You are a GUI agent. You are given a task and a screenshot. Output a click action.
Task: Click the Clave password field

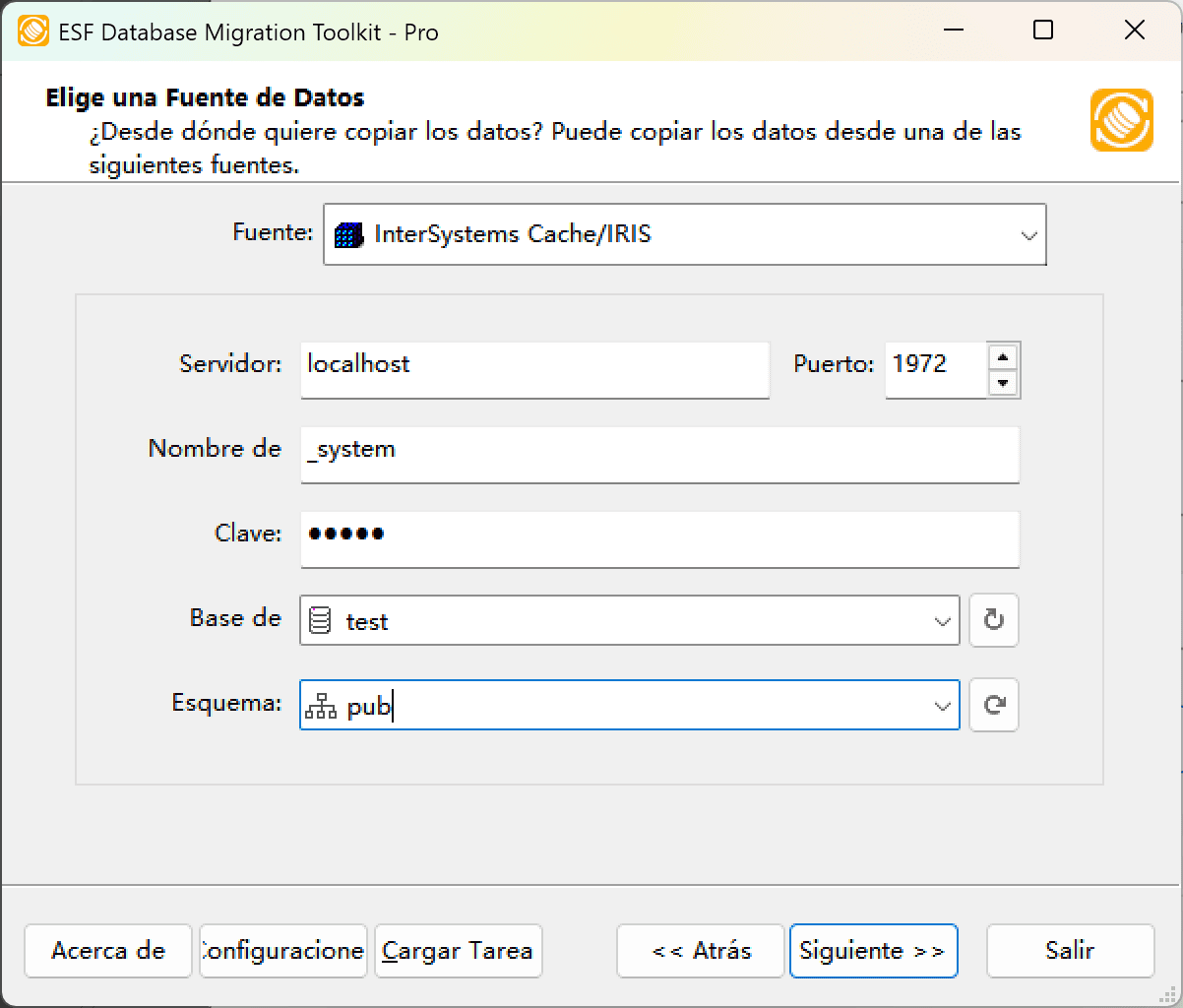(x=658, y=539)
